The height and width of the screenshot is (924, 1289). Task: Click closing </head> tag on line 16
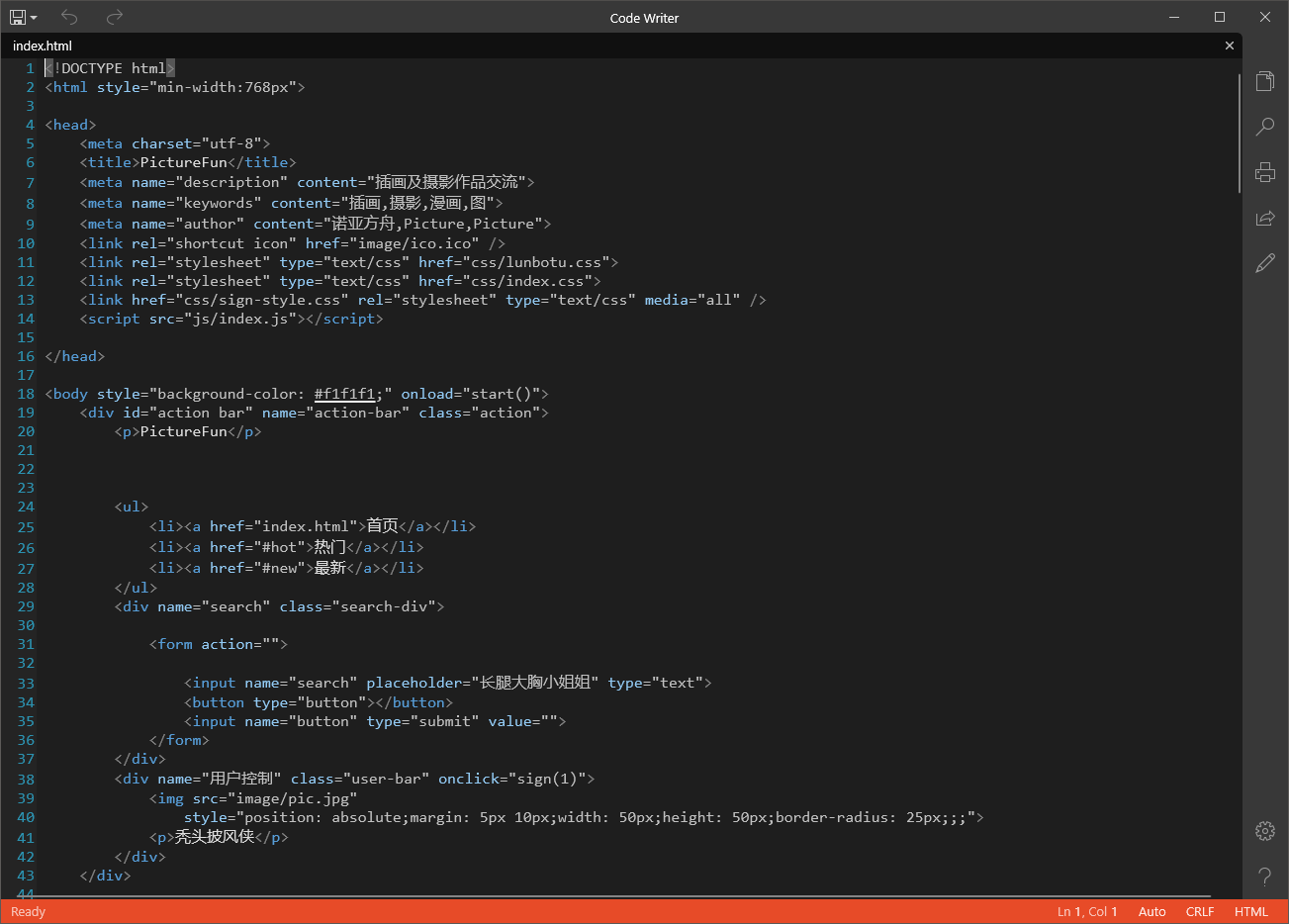(75, 356)
